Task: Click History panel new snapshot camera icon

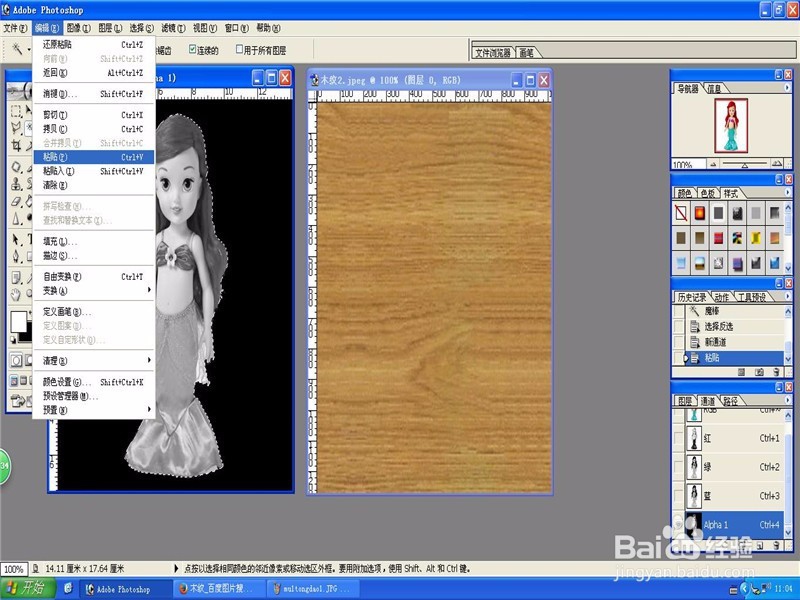Action: [759, 372]
